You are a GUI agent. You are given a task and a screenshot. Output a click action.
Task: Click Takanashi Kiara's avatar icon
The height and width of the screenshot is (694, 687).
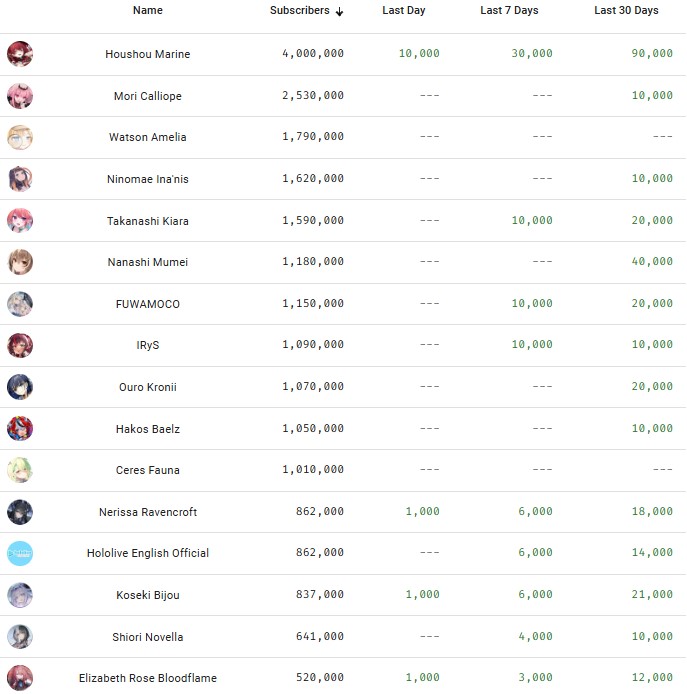click(x=20, y=221)
